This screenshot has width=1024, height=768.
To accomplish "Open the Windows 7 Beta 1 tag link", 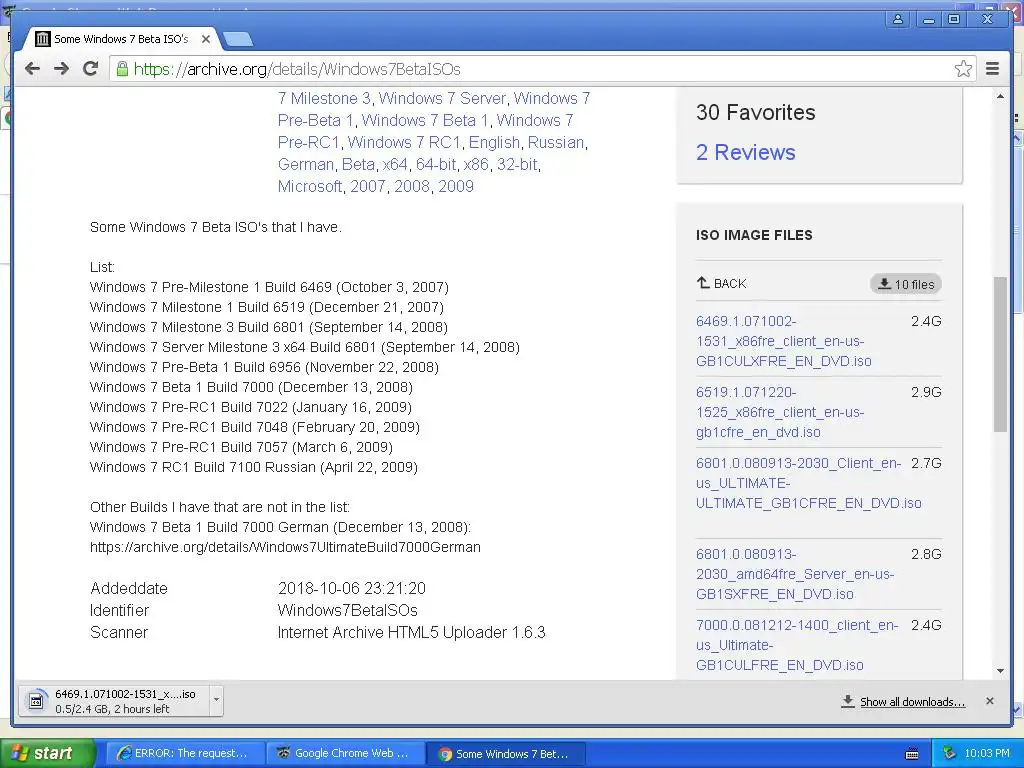I will [425, 121].
